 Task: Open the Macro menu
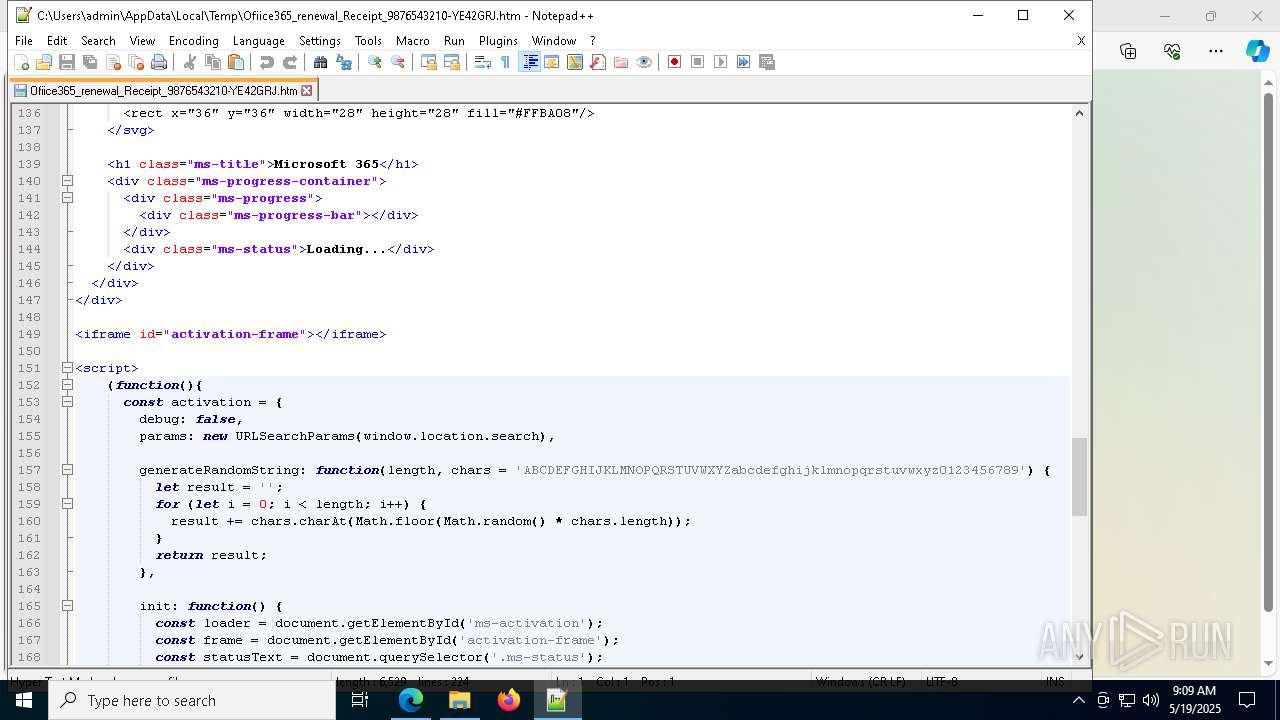pos(412,41)
